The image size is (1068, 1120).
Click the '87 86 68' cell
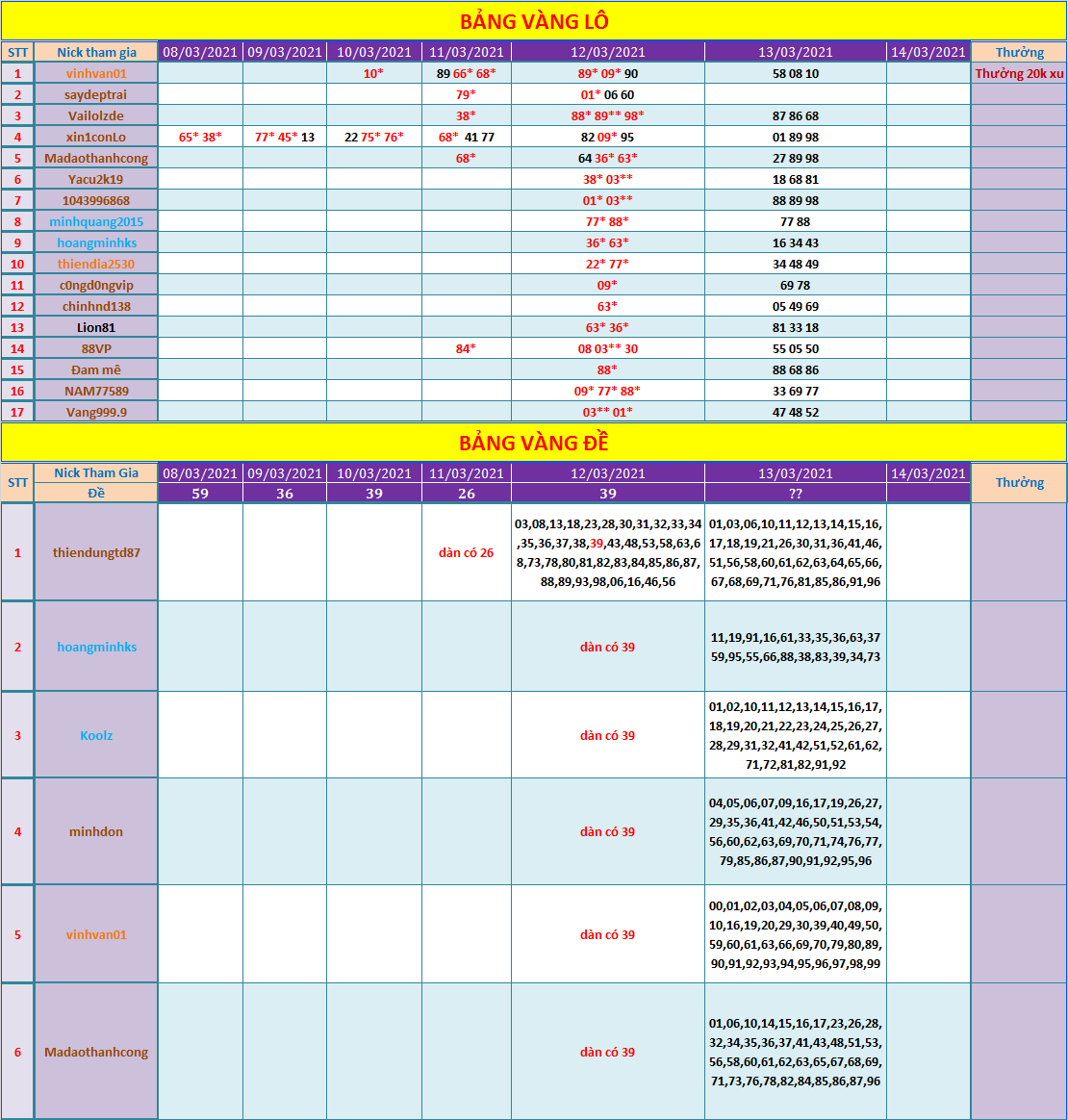[x=795, y=115]
